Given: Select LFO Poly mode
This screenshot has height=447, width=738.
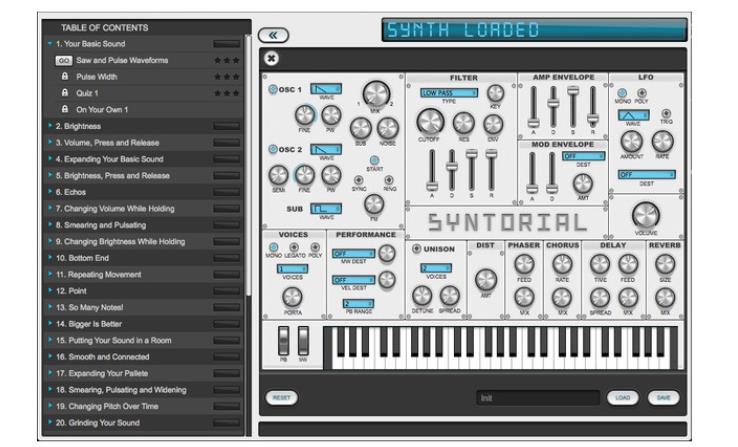Looking at the screenshot, I should point(642,93).
